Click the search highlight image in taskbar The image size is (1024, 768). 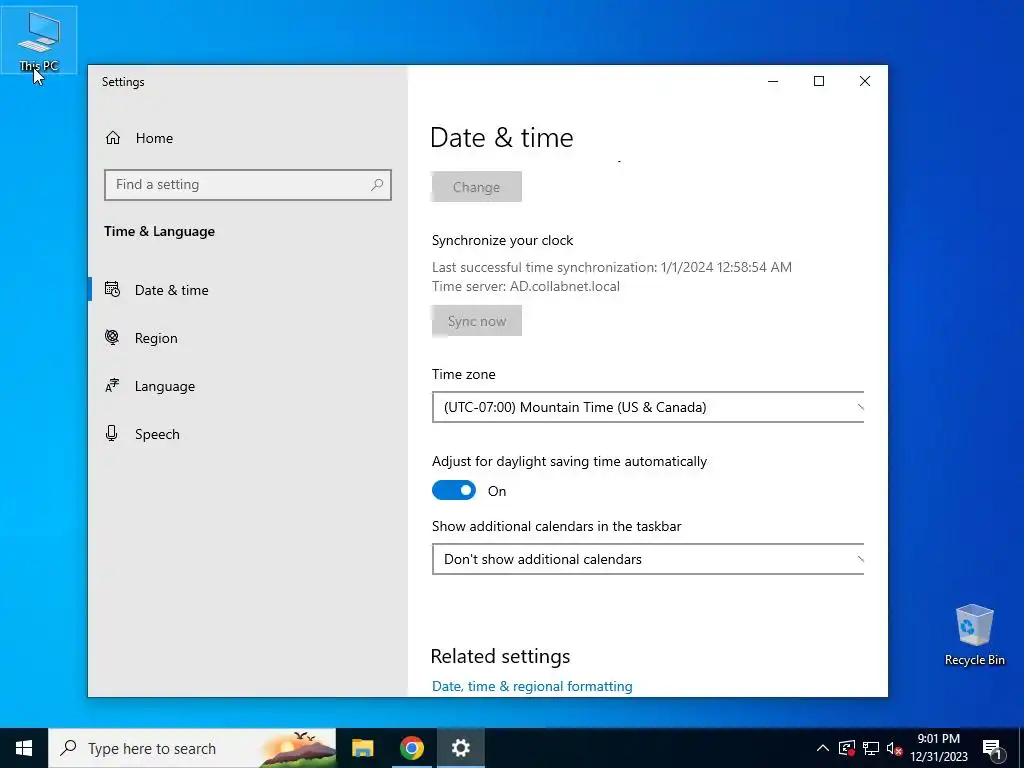[298, 748]
